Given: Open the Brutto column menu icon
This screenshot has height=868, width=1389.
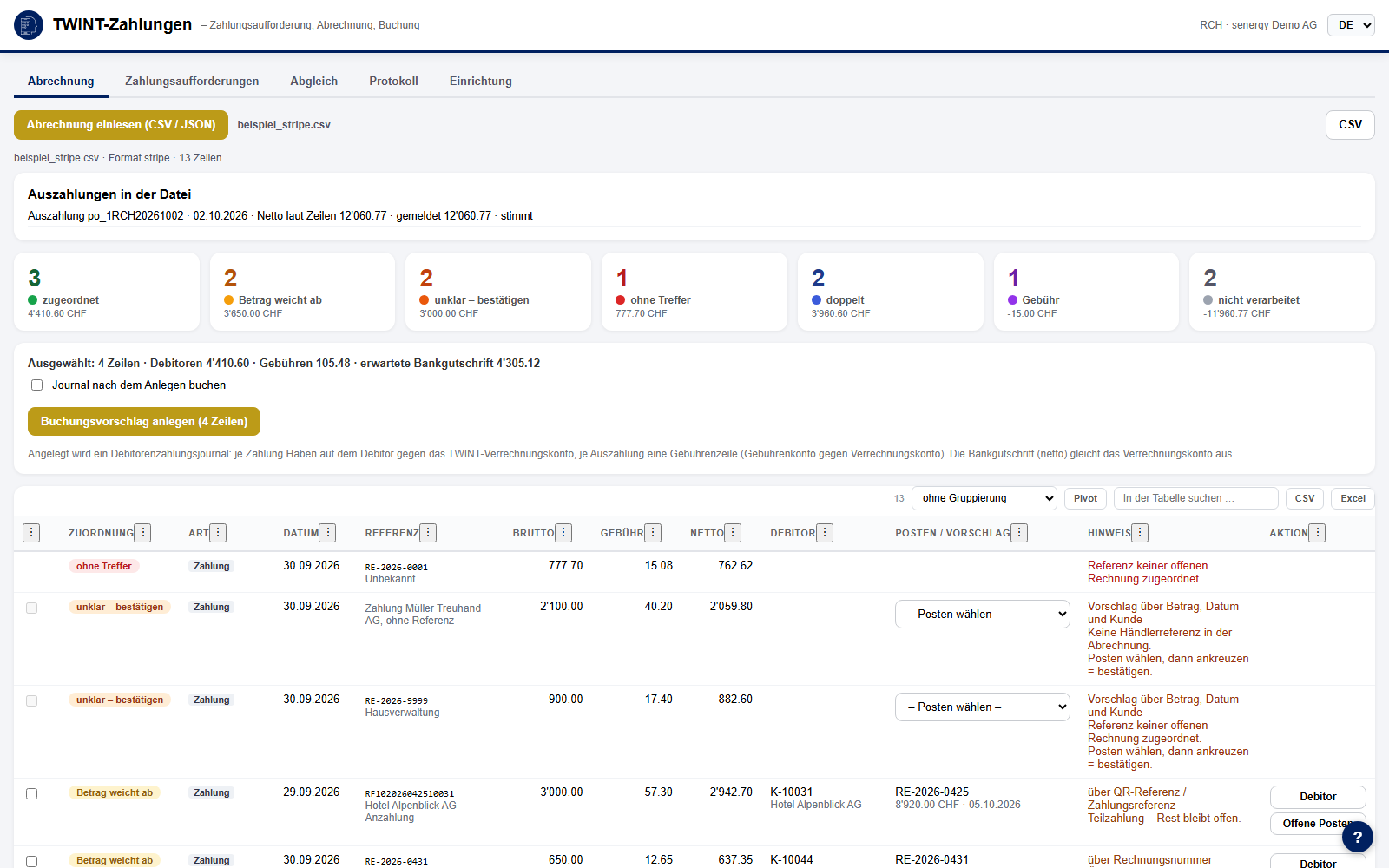Looking at the screenshot, I should (x=563, y=533).
